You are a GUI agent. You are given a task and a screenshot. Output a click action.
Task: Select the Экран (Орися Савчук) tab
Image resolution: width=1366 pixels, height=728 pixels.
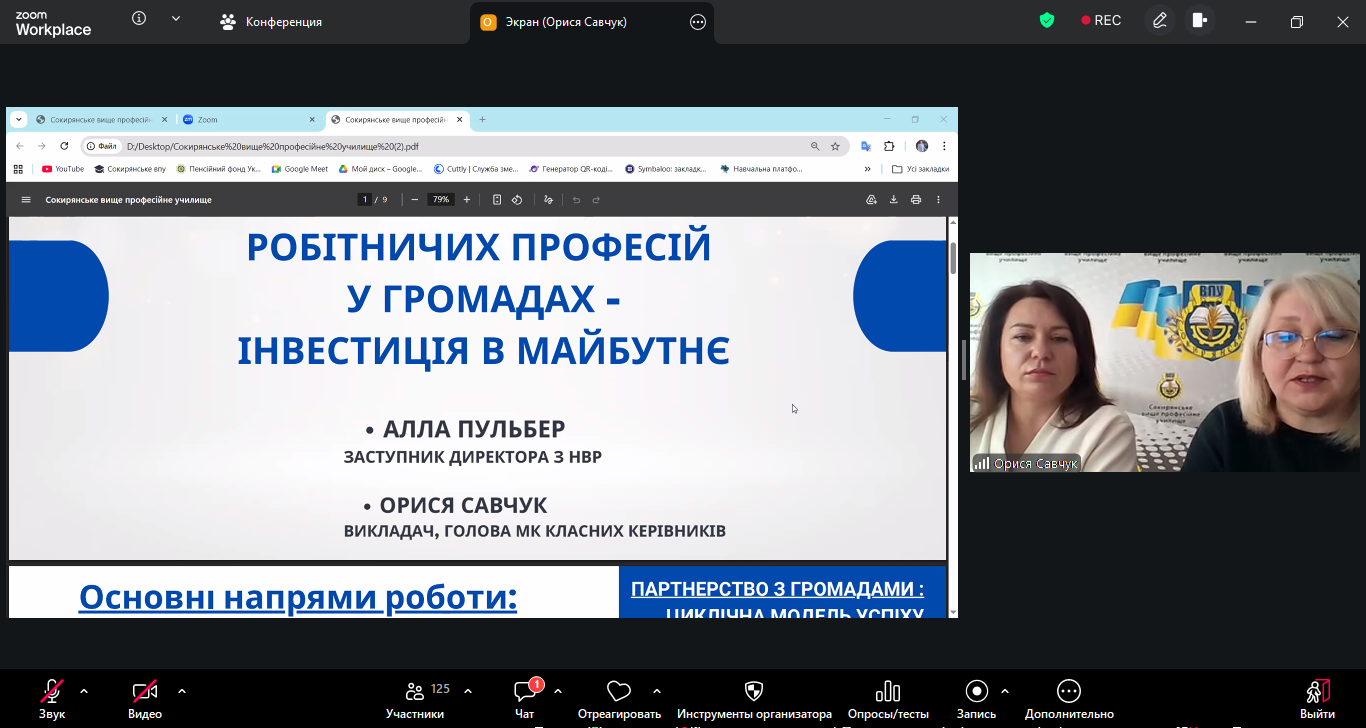point(581,22)
